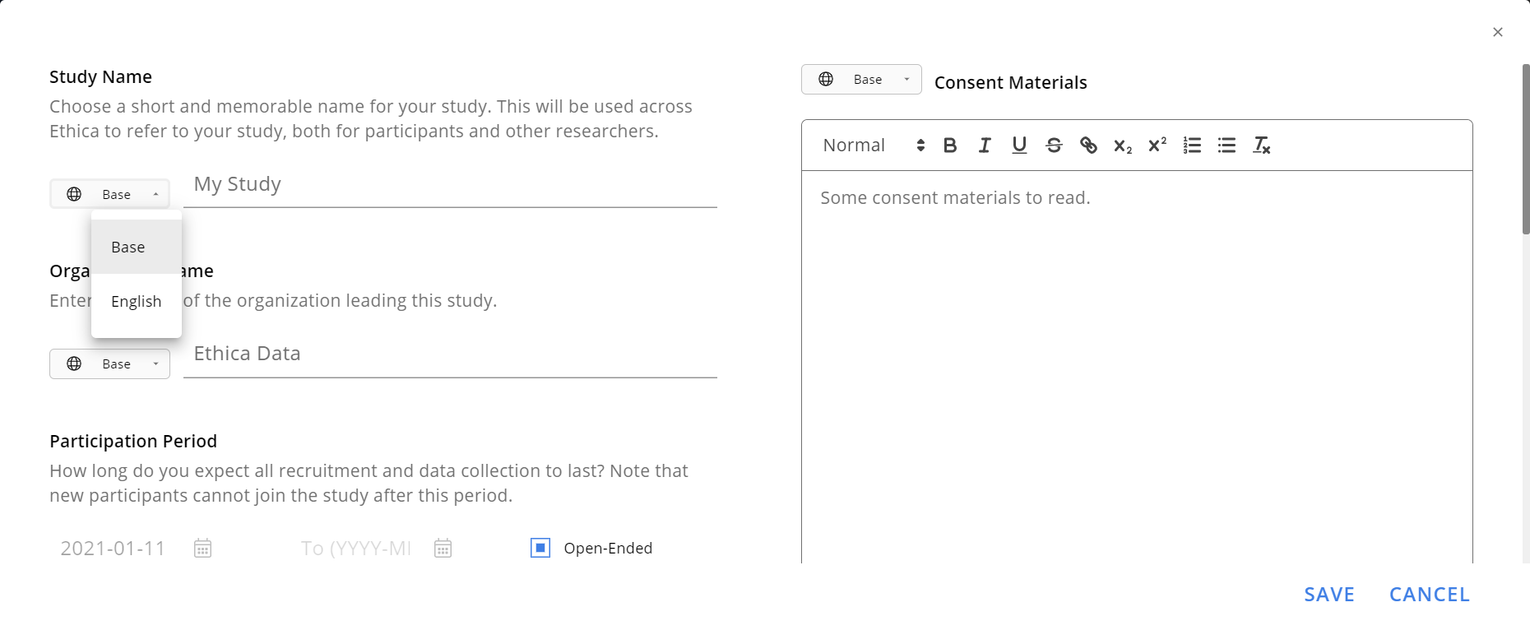Select English in the language list
This screenshot has height=625, width=1530.
click(x=135, y=301)
